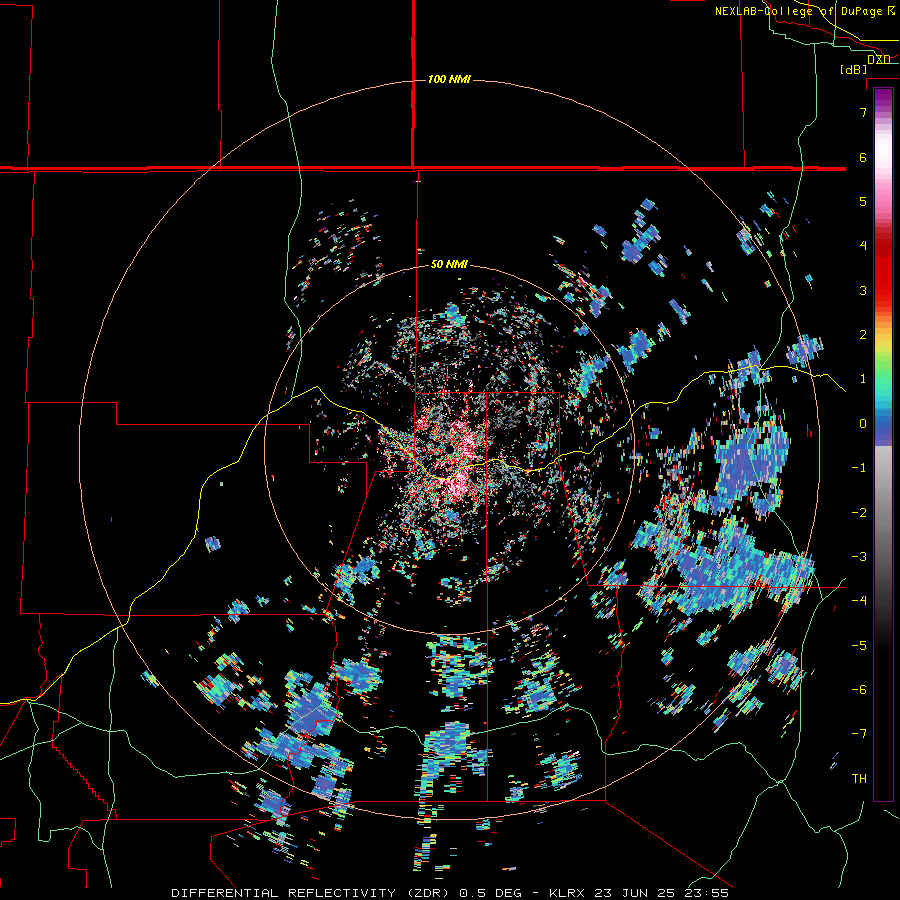This screenshot has width=900, height=900.
Task: Click the "-6" value on the dB scale
Action: click(859, 689)
